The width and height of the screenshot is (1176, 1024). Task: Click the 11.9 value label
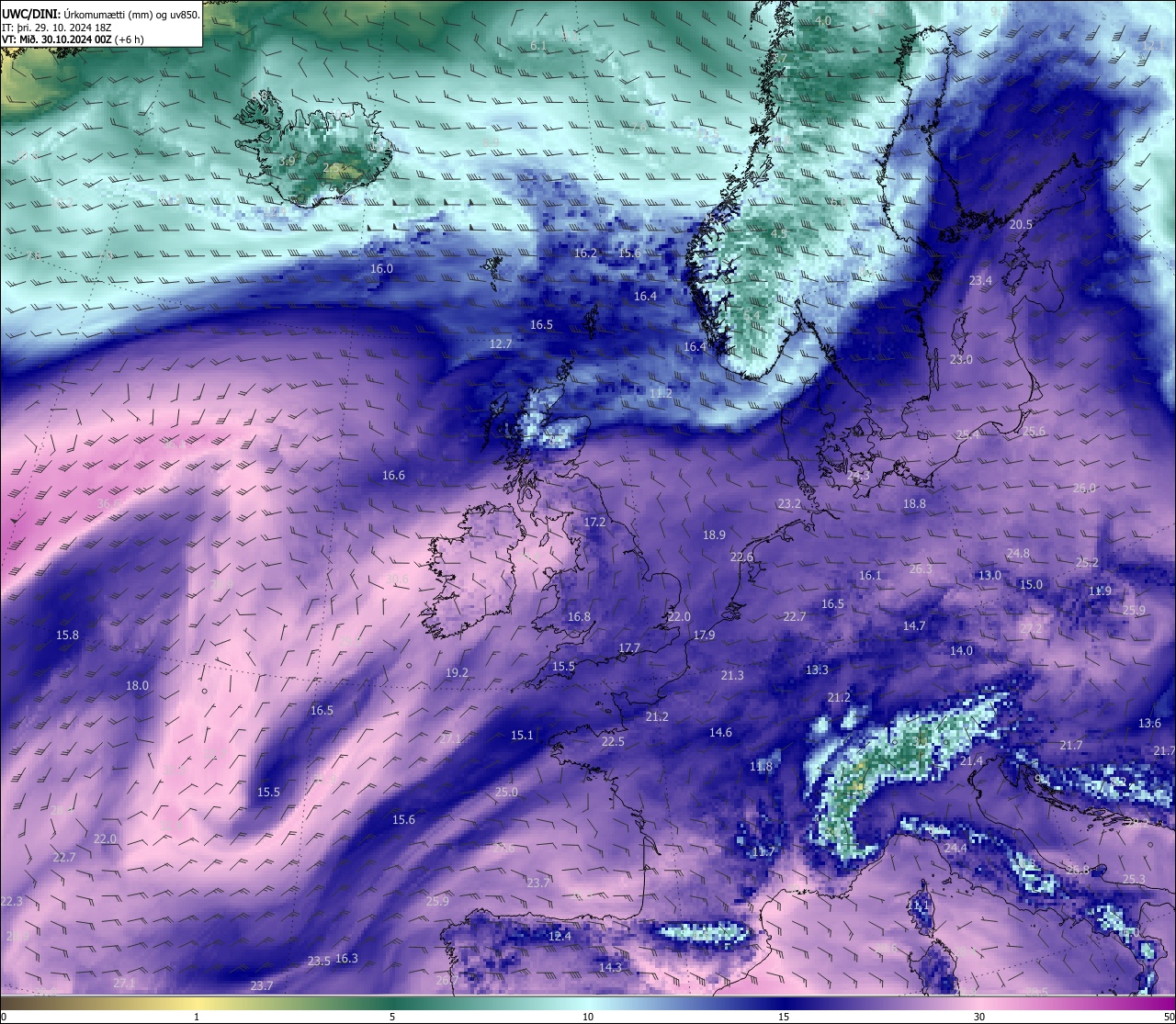(x=1100, y=591)
